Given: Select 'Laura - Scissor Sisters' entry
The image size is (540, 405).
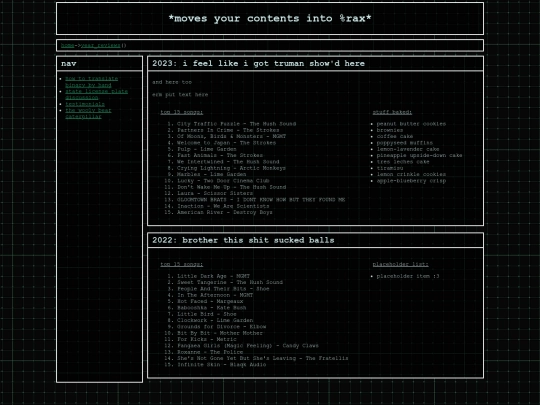Looking at the screenshot, I should [x=215, y=193].
